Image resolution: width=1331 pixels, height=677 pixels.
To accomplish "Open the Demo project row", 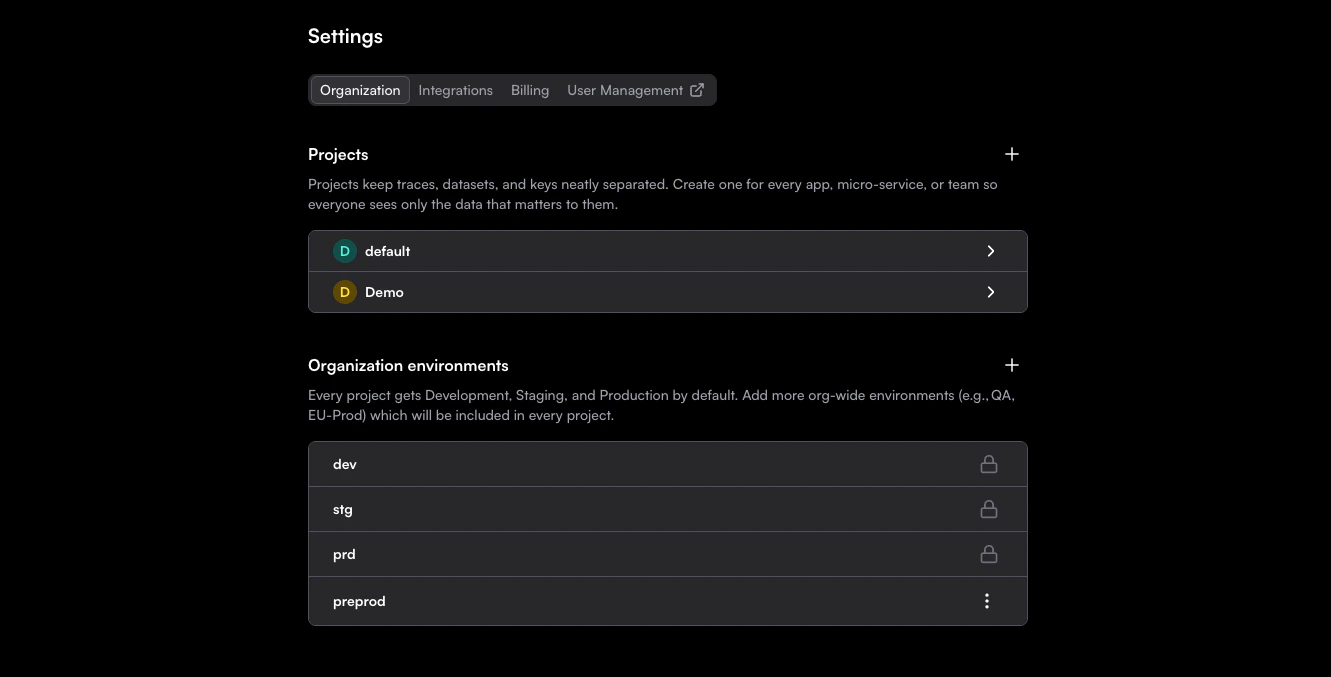I will pos(668,292).
